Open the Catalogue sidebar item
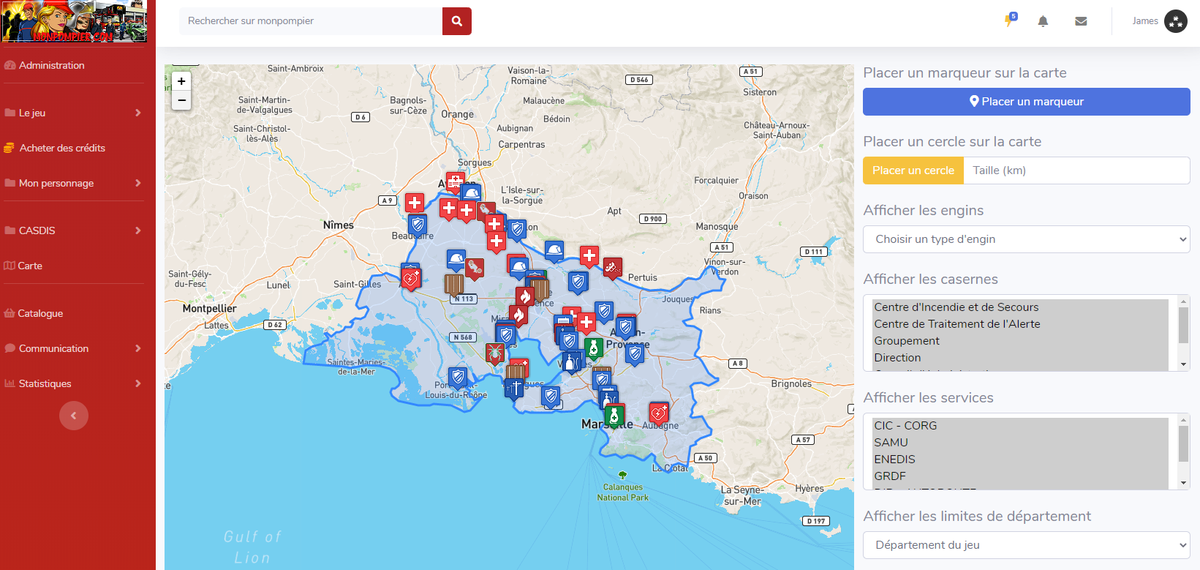Screen dimensions: 1200x570 [40, 313]
